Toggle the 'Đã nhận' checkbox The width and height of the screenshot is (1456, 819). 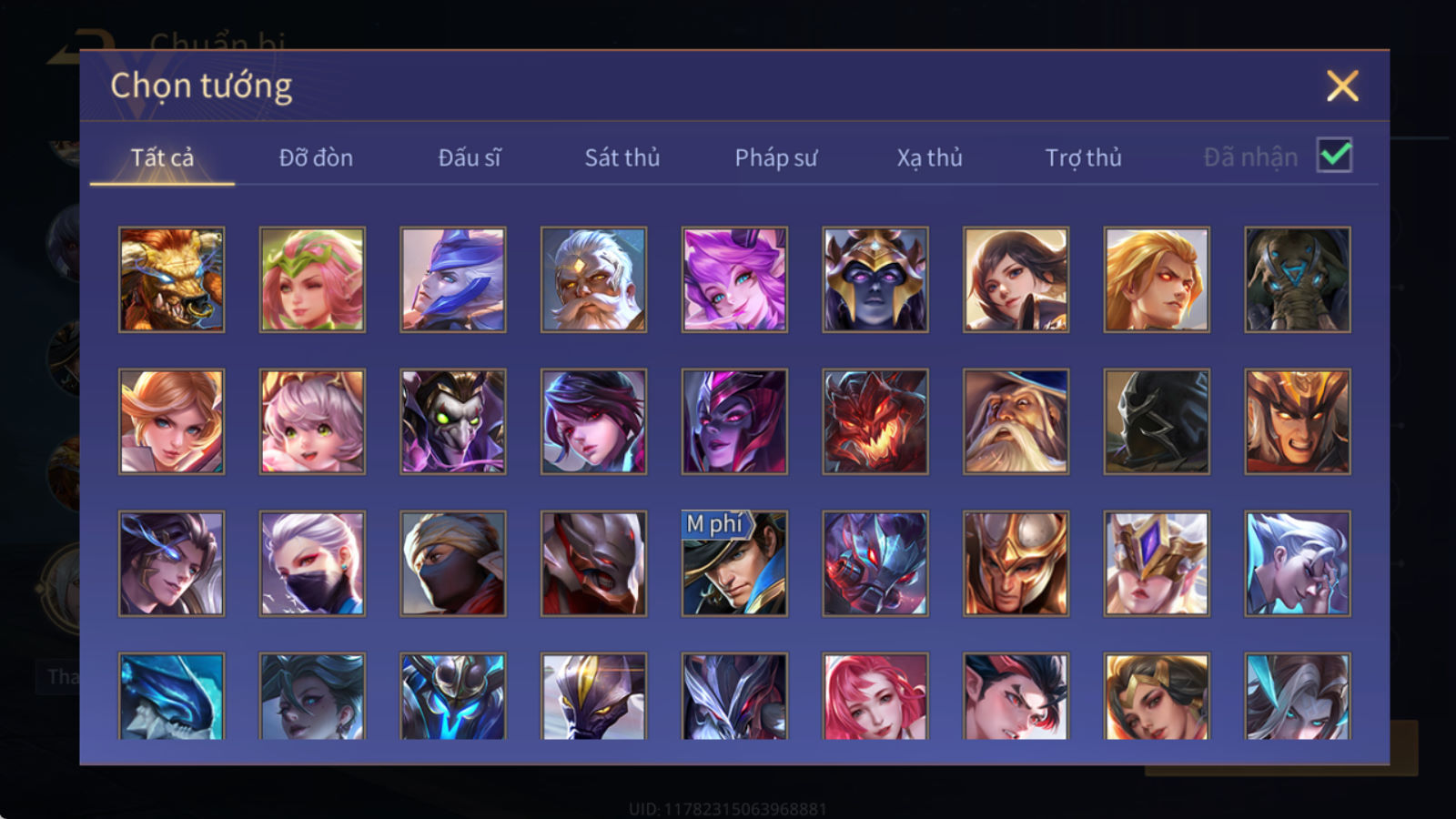point(1334,156)
